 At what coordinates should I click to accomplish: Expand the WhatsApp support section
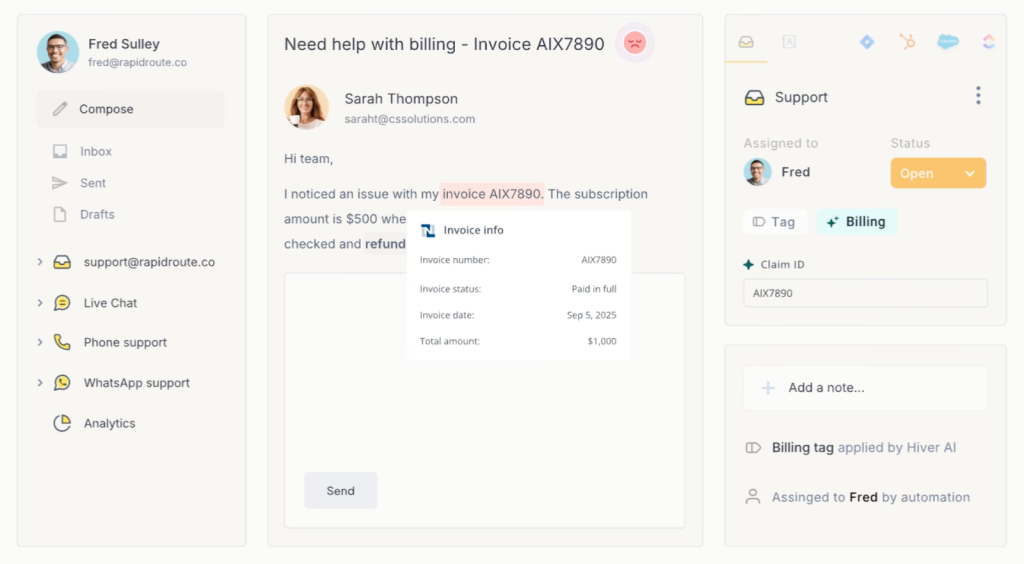pyautogui.click(x=40, y=383)
